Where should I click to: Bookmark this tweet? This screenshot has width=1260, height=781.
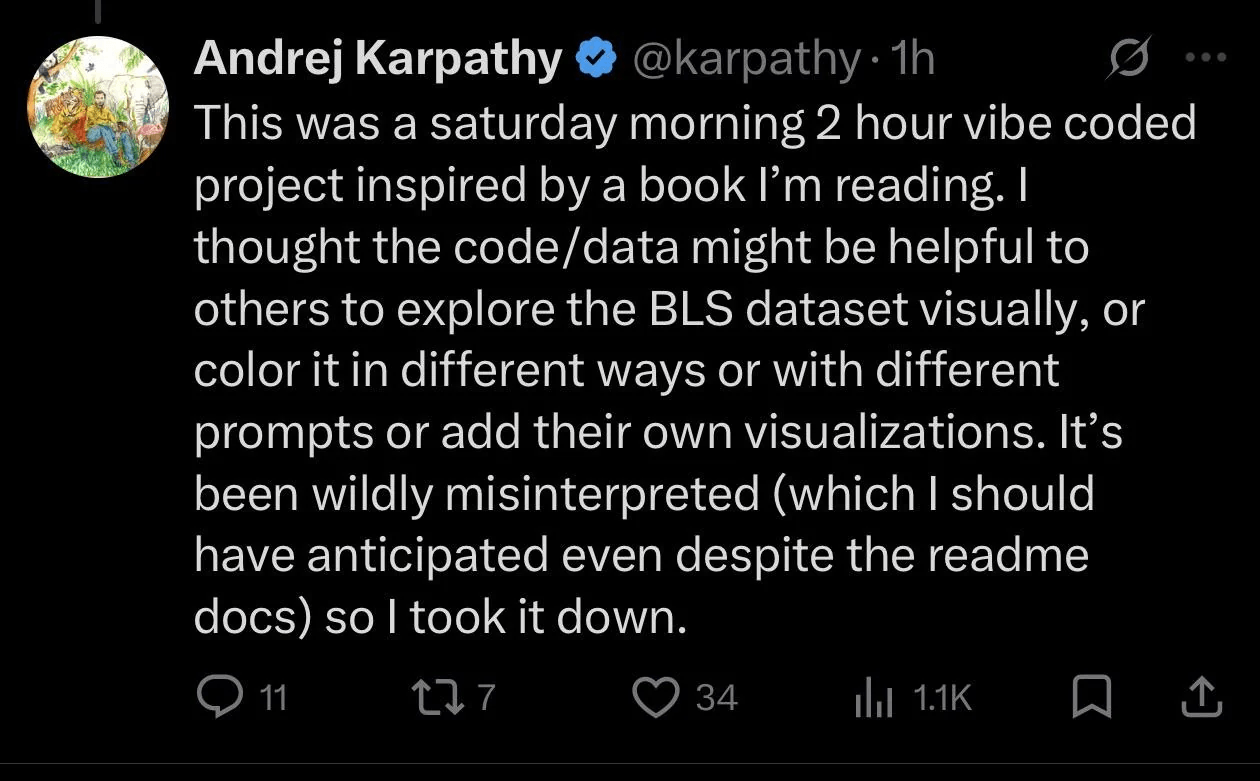(1091, 697)
